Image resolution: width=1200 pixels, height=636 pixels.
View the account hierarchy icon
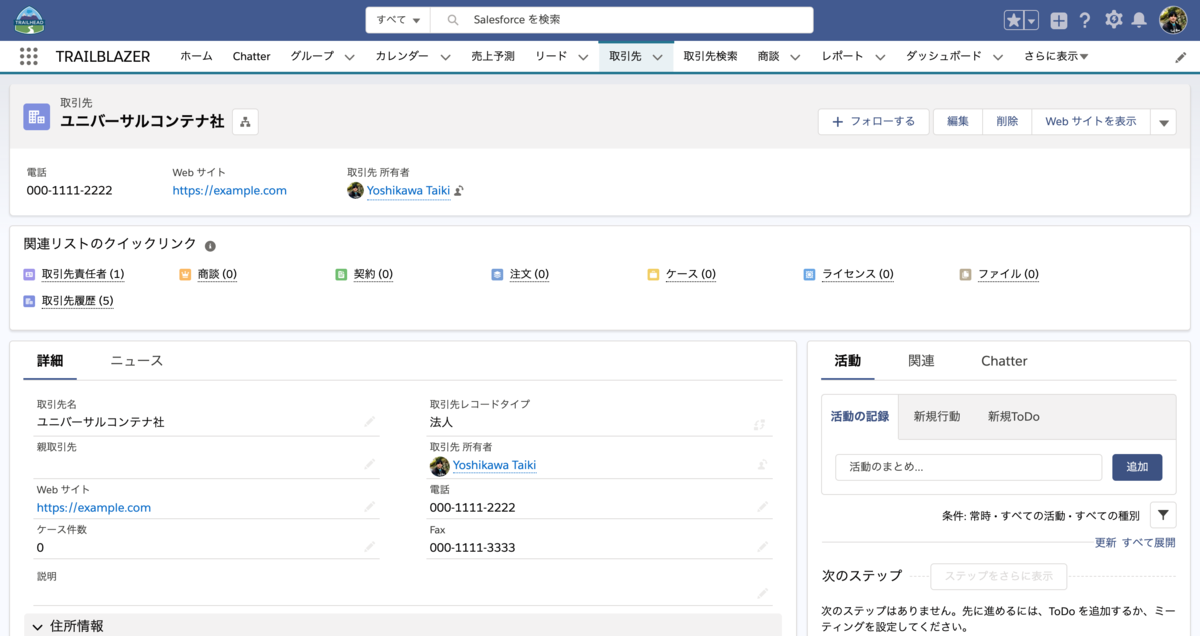pos(245,122)
